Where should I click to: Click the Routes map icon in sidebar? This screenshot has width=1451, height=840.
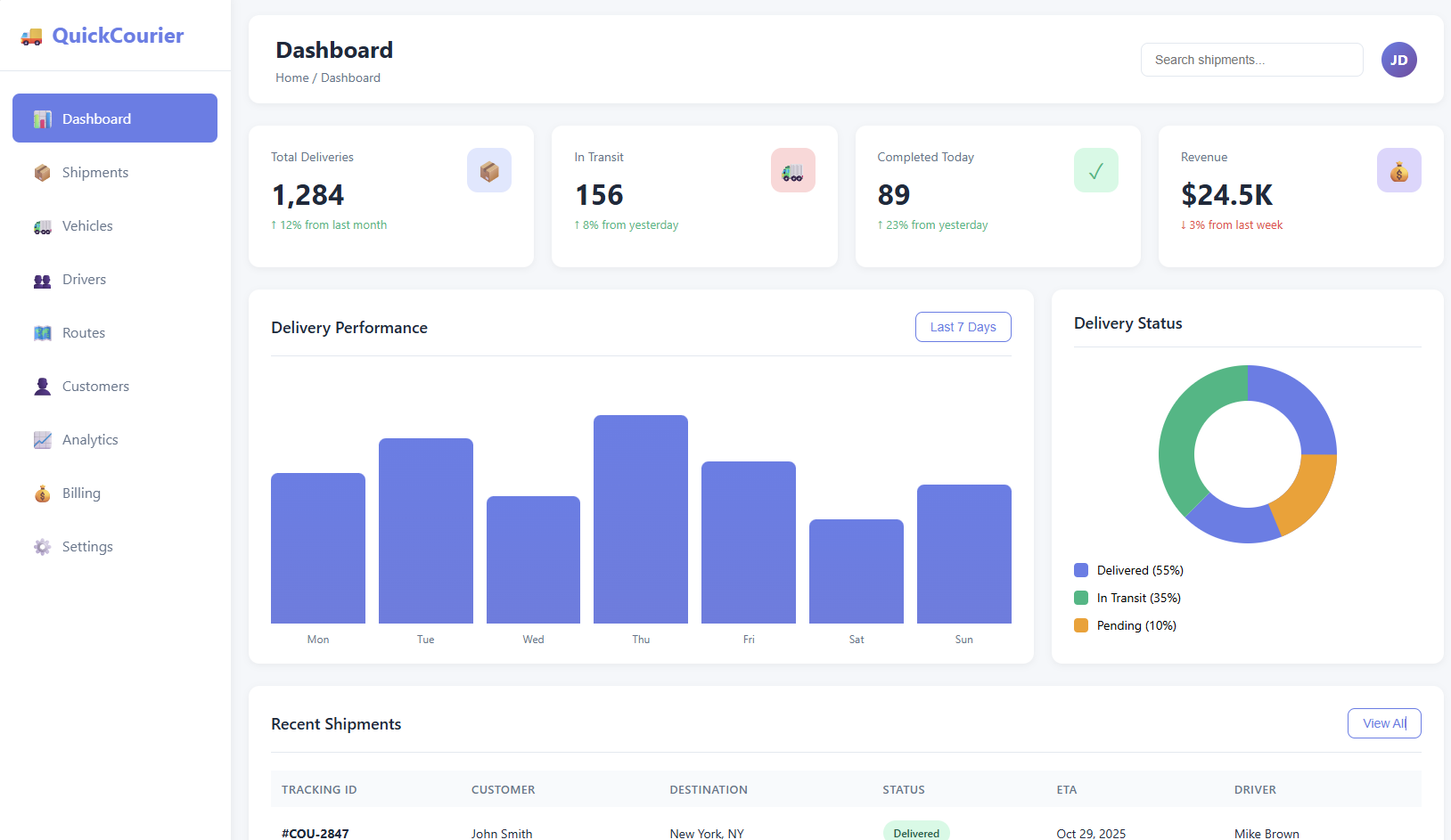pyautogui.click(x=42, y=333)
